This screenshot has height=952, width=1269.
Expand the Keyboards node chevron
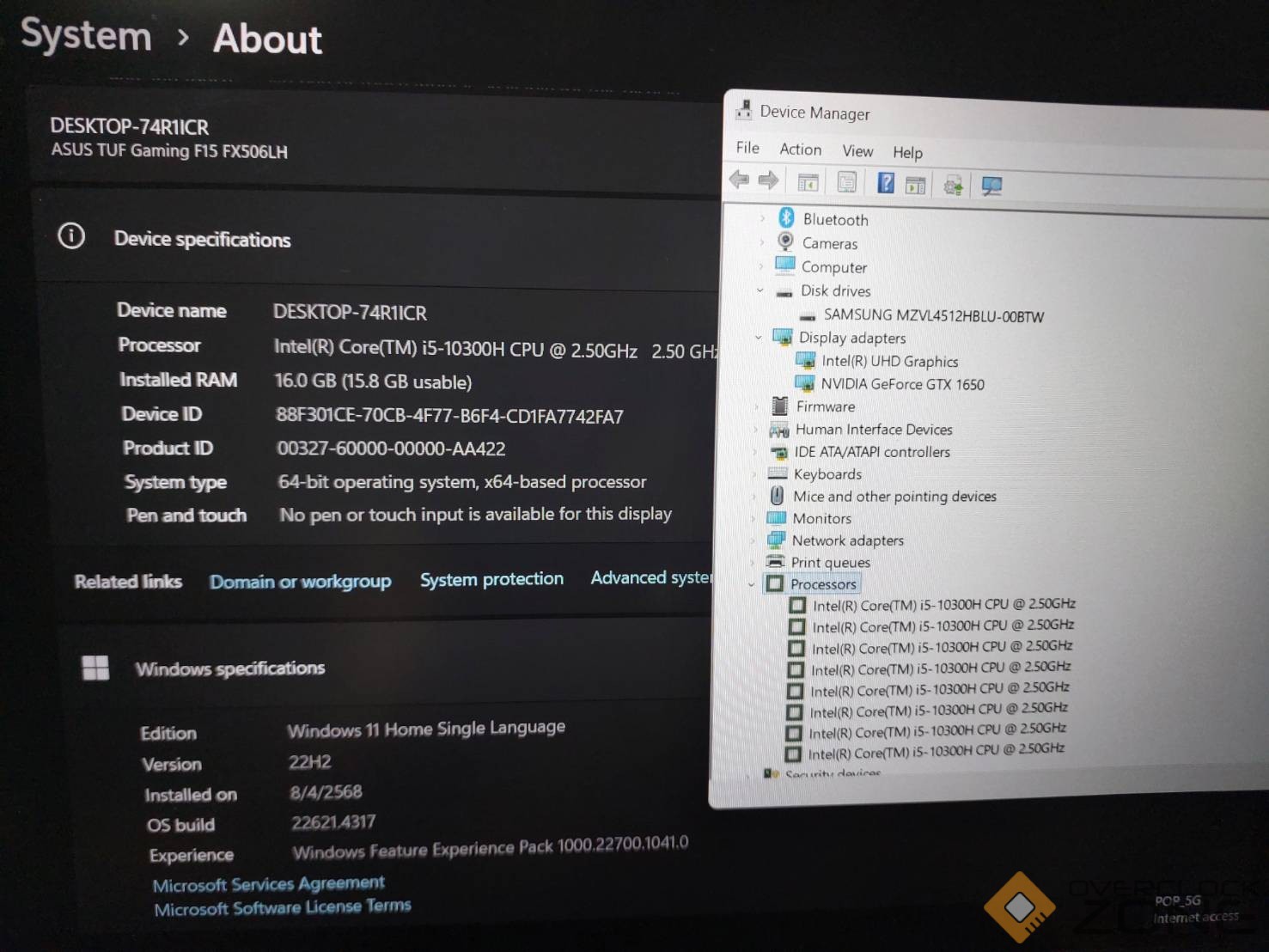click(x=754, y=473)
